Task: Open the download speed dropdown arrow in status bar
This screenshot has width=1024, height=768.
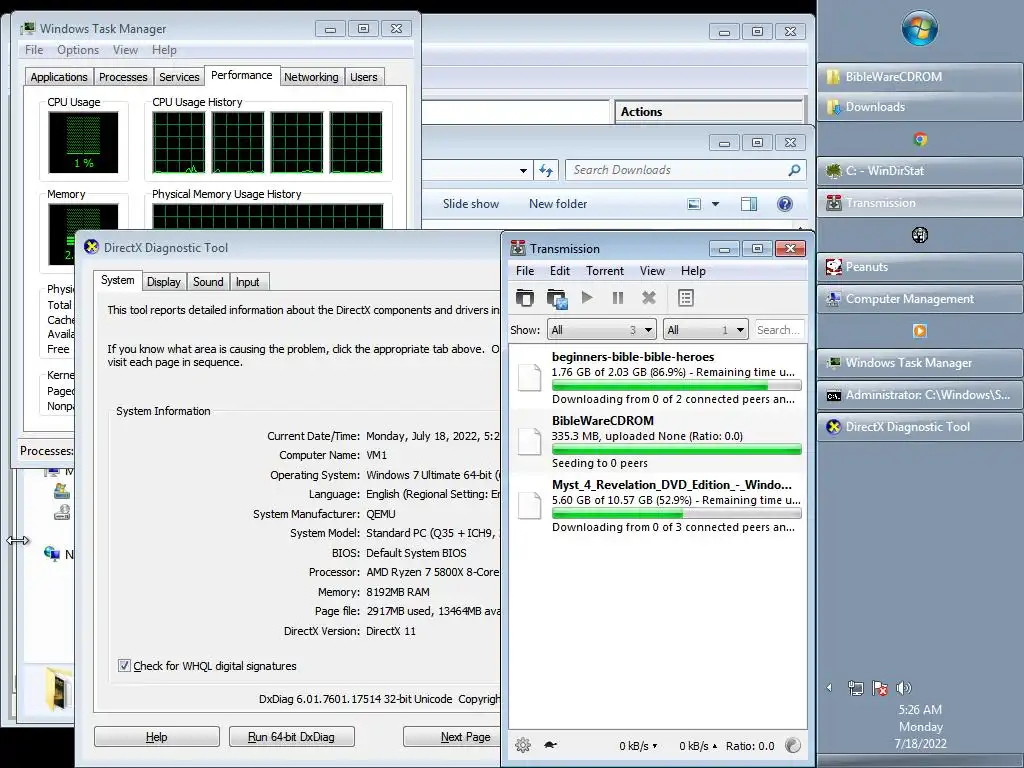Action: (654, 746)
